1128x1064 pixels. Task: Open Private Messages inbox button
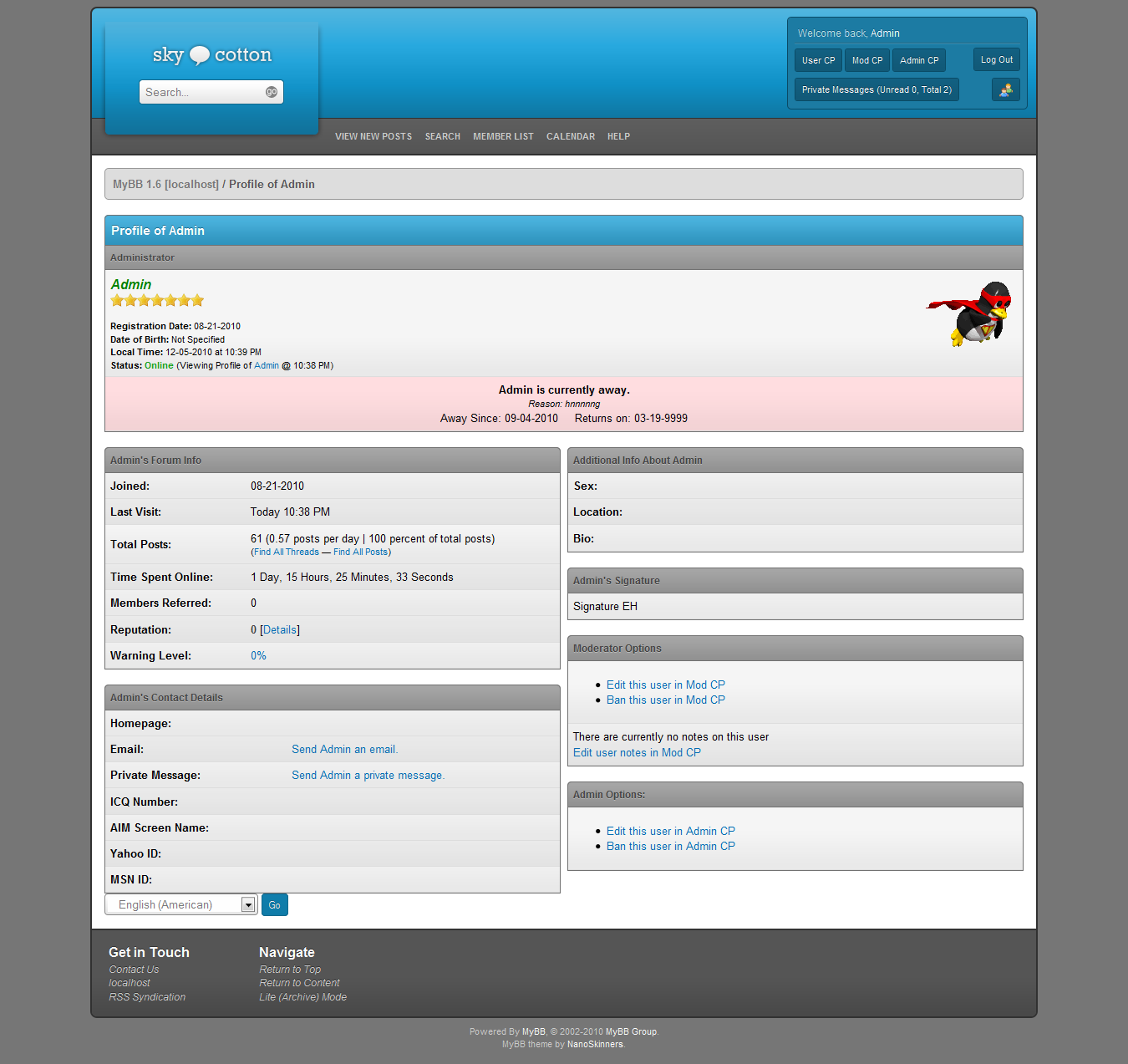click(x=876, y=89)
